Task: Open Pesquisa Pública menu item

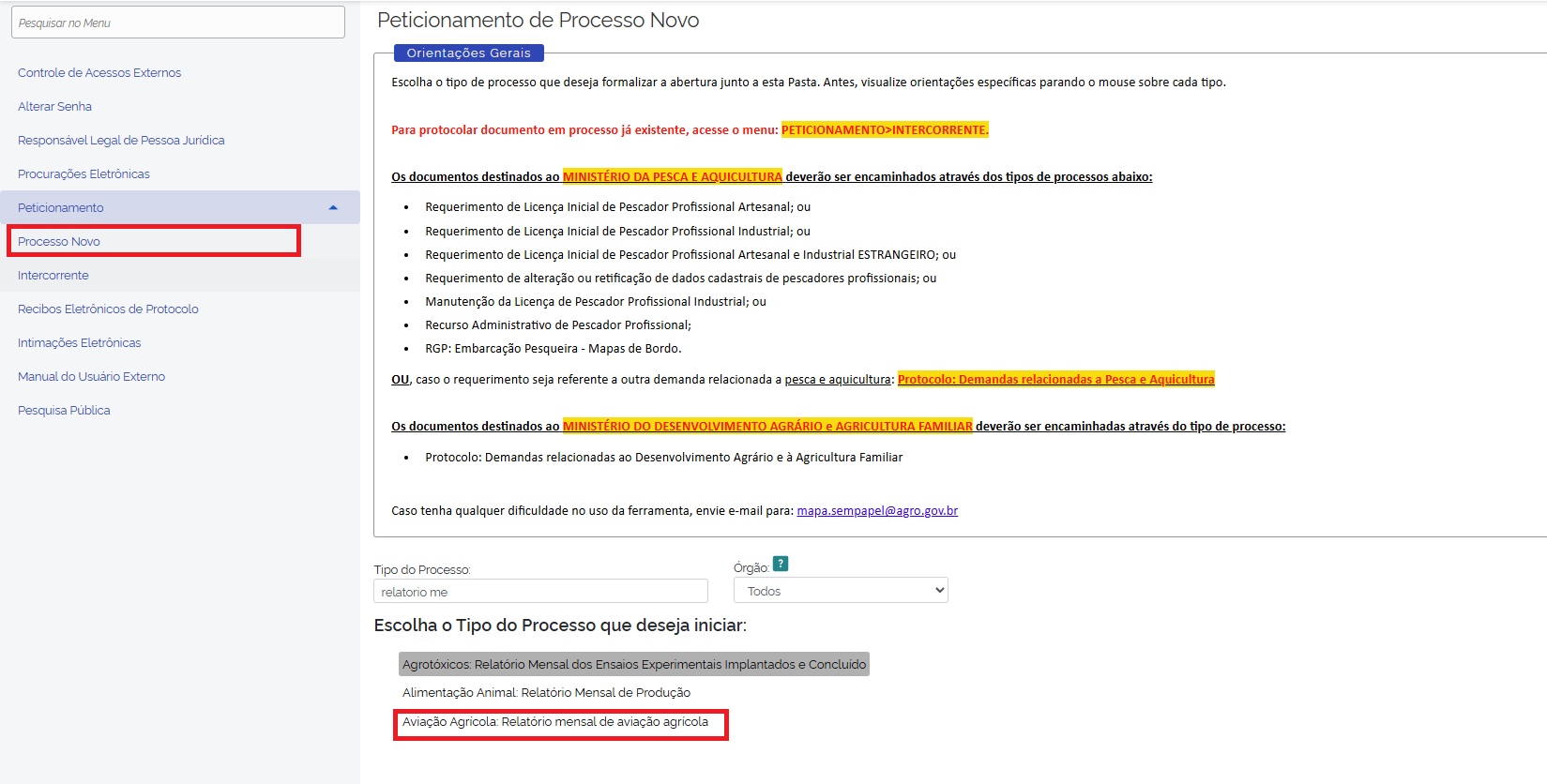Action: coord(64,411)
